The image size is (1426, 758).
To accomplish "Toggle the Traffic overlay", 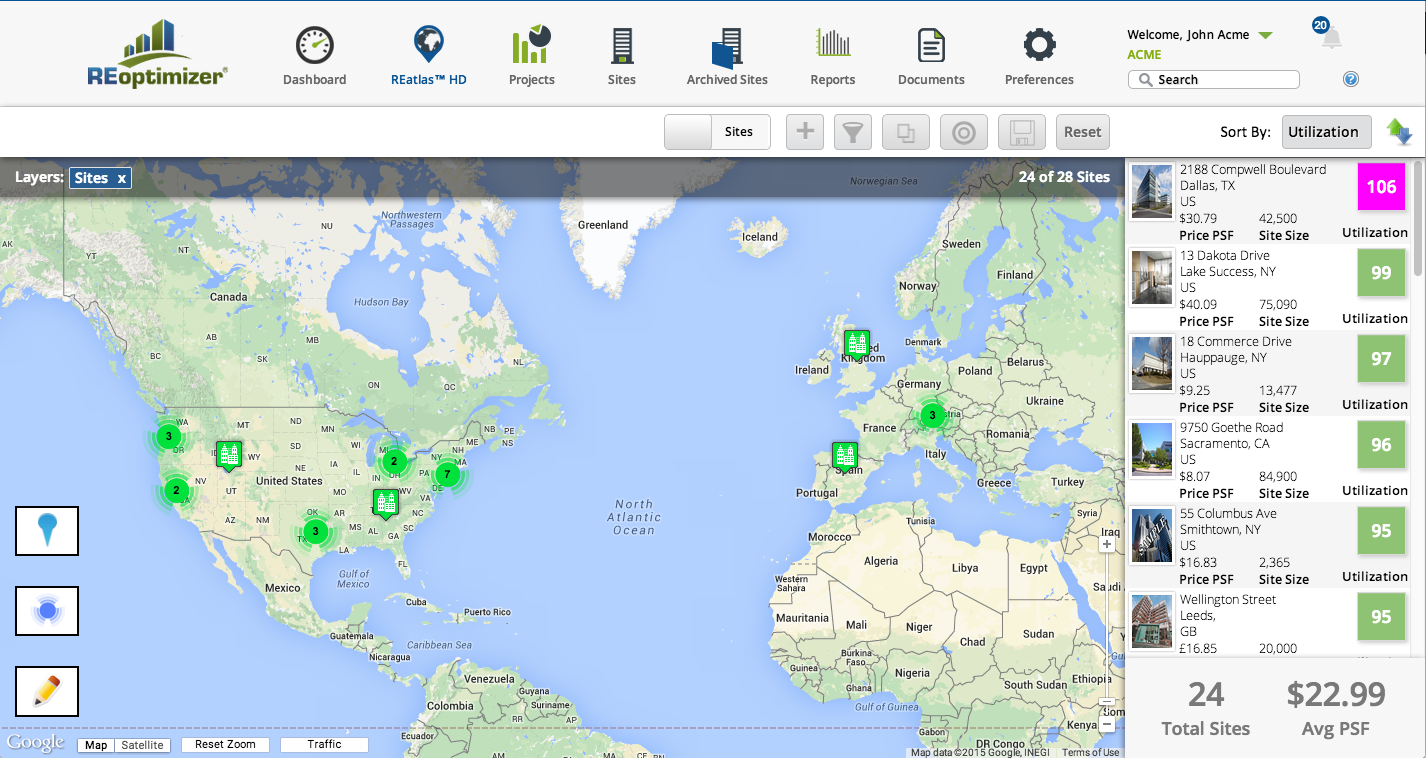I will pyautogui.click(x=324, y=745).
